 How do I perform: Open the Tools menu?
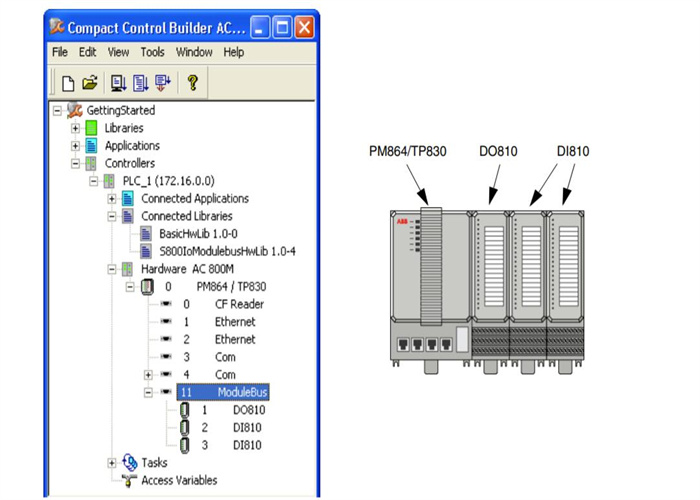click(153, 52)
